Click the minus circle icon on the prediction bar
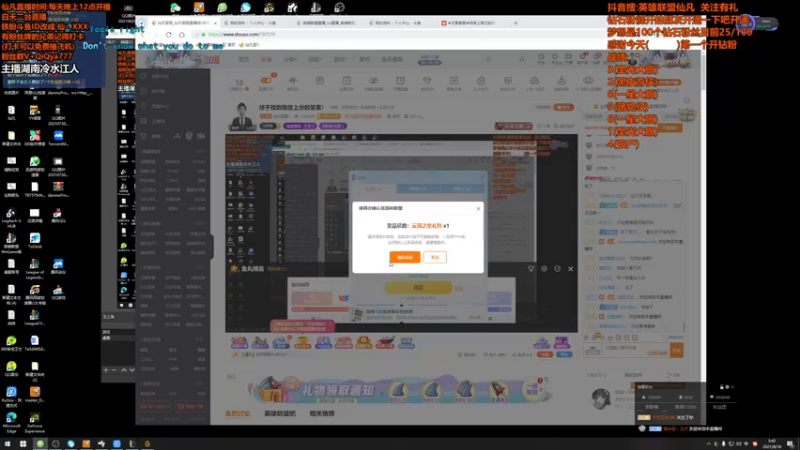 click(x=557, y=269)
